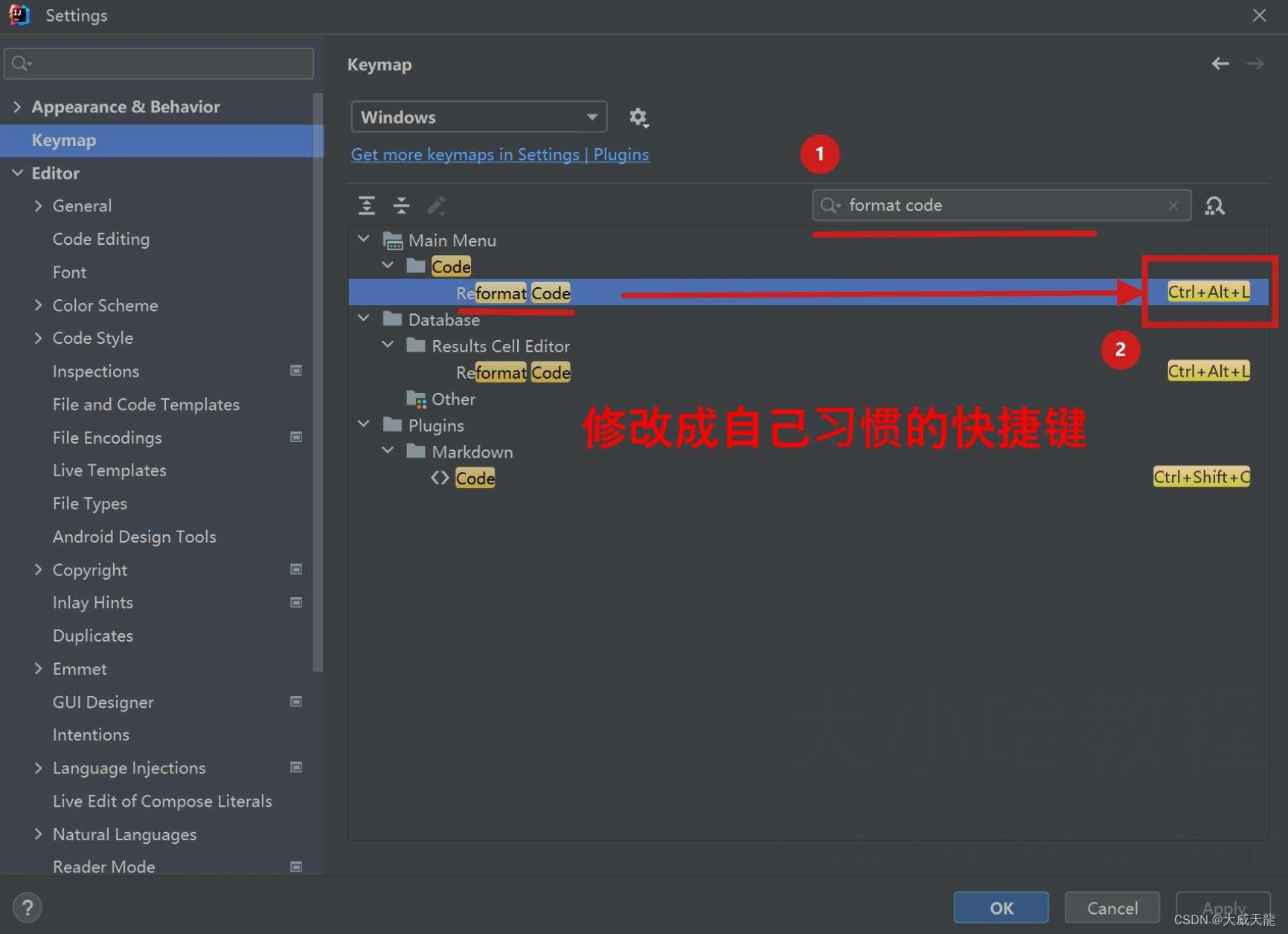
Task: Select Keymap in the settings sidebar
Action: click(x=63, y=140)
